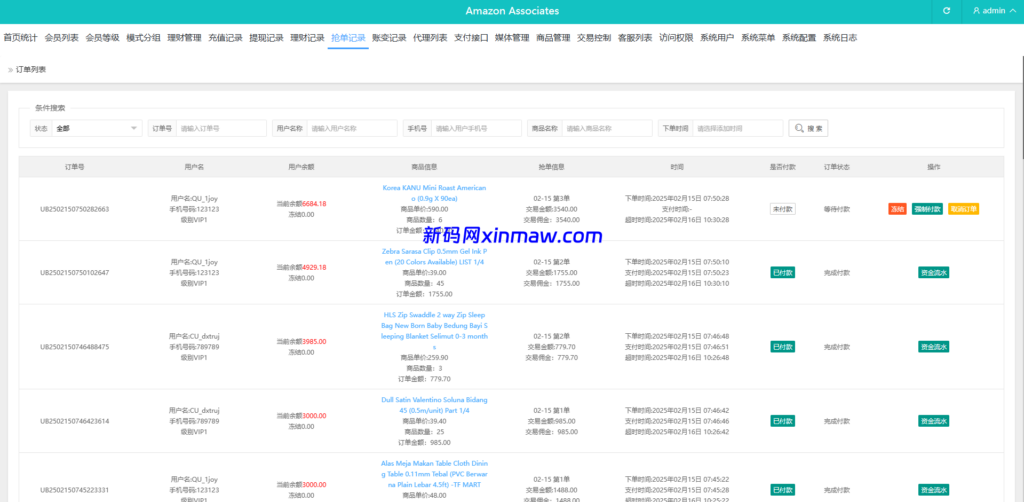Open the 交易控制 menu tab

[x=594, y=38]
